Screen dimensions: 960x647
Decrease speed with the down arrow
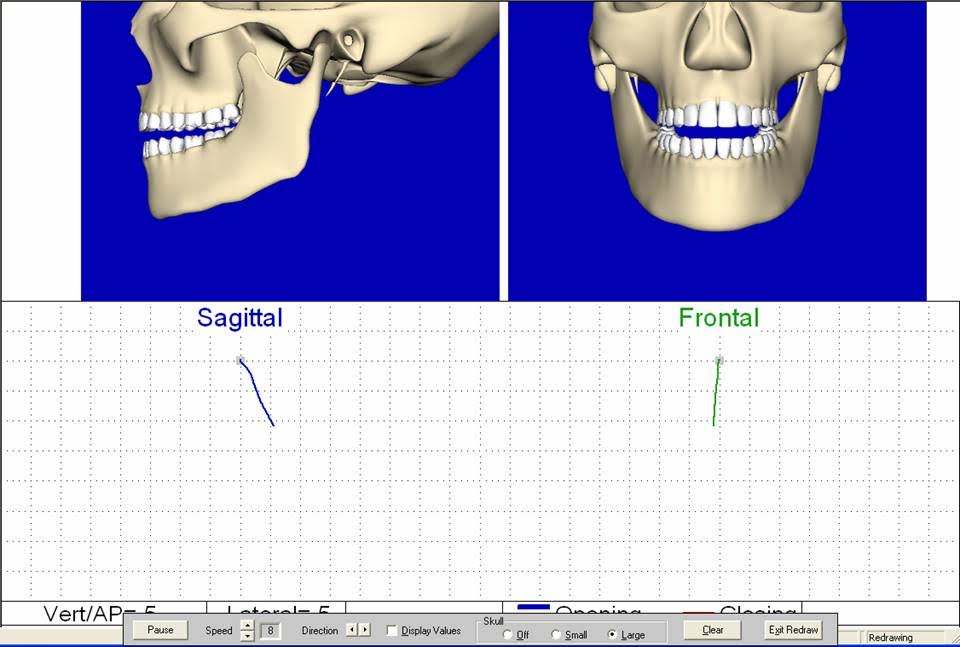pos(247,635)
